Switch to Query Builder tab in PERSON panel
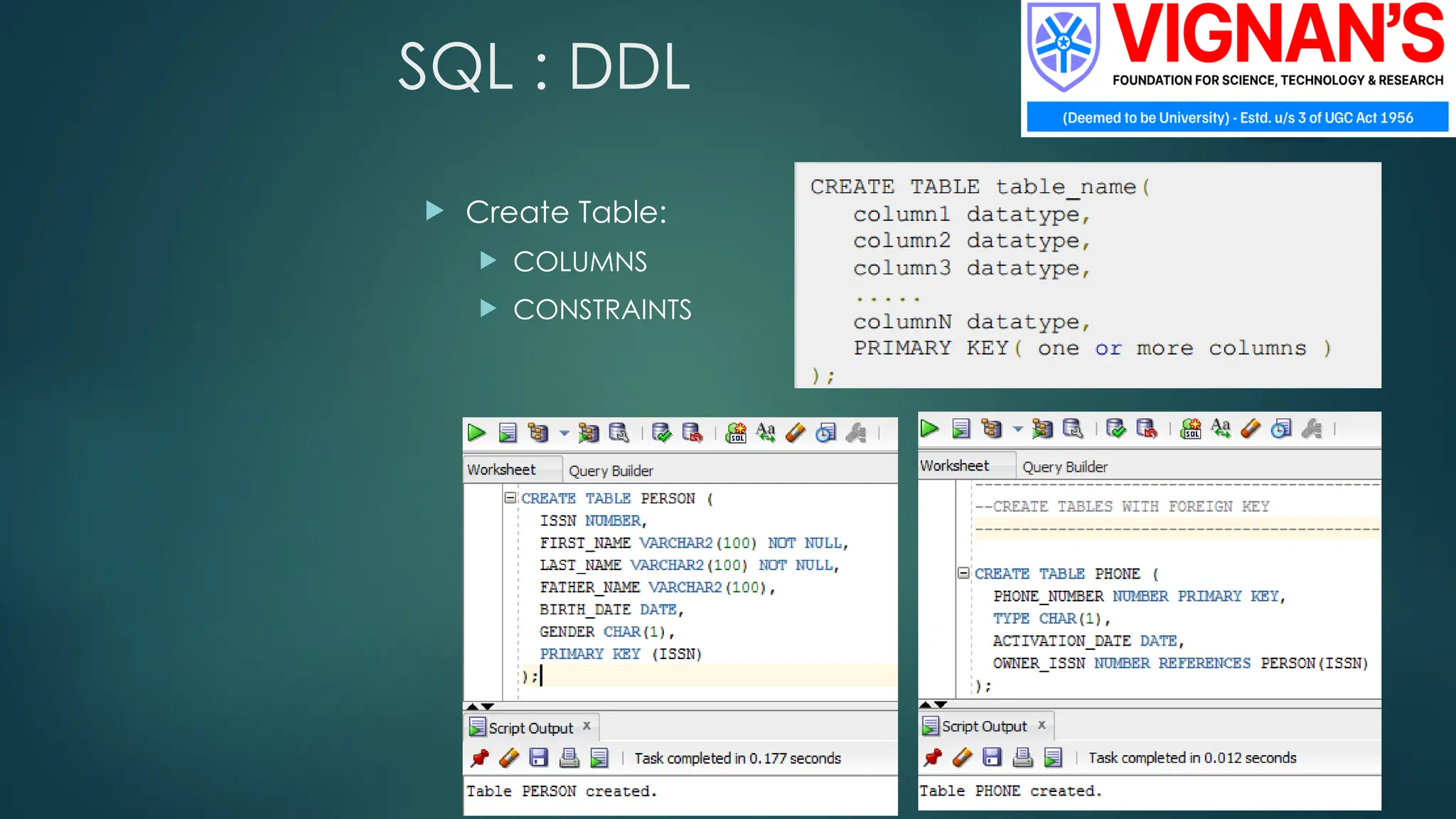Screen dimensions: 1456x819 pyautogui.click(x=611, y=471)
